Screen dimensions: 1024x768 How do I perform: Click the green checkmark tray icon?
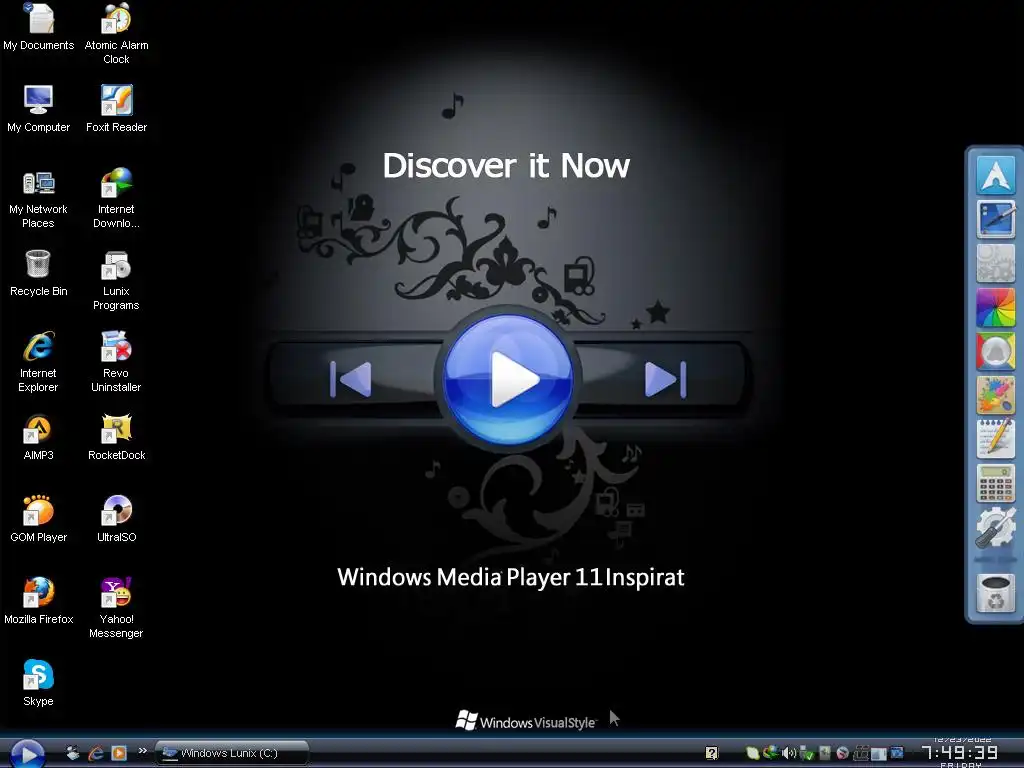tap(807, 753)
